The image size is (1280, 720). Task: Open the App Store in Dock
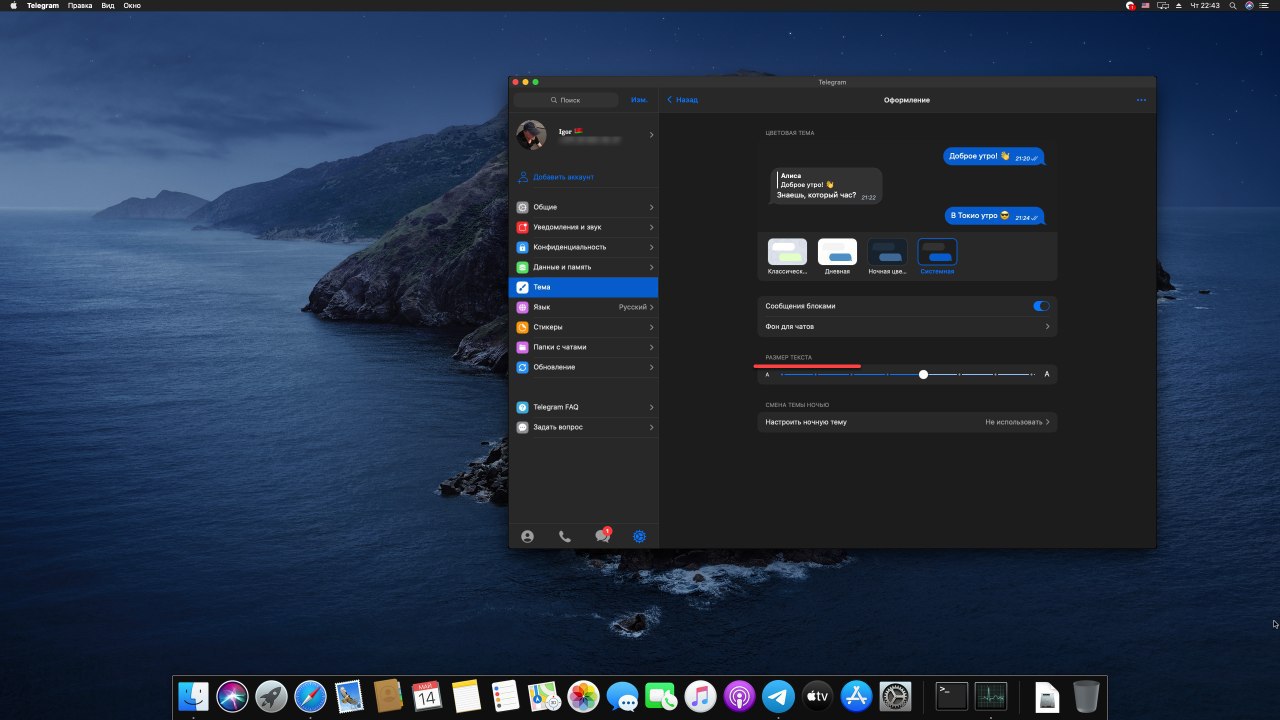(x=857, y=696)
